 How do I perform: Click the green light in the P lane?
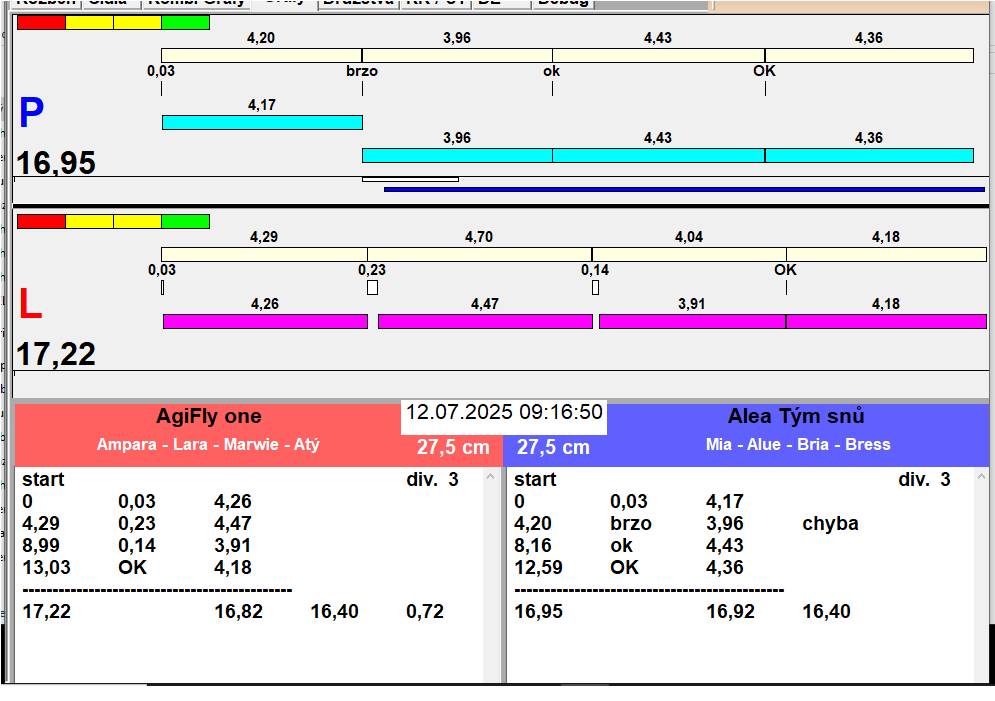185,22
